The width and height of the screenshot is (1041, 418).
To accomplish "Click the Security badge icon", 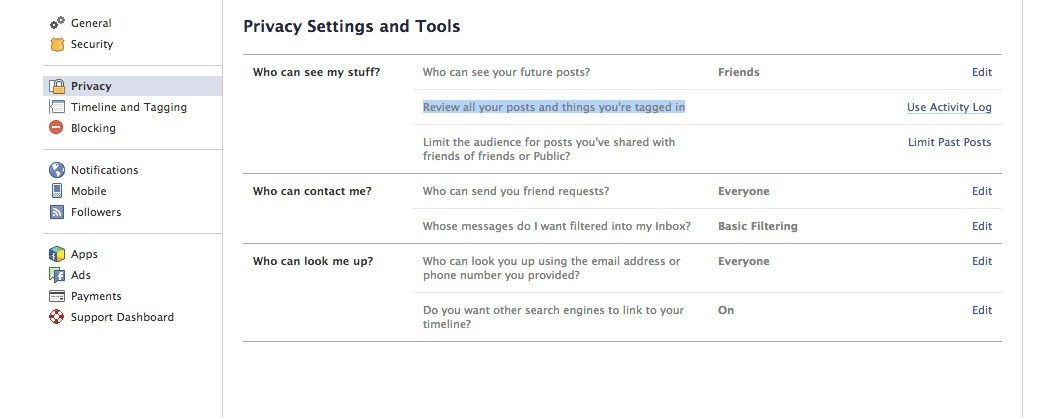I will (x=57, y=44).
